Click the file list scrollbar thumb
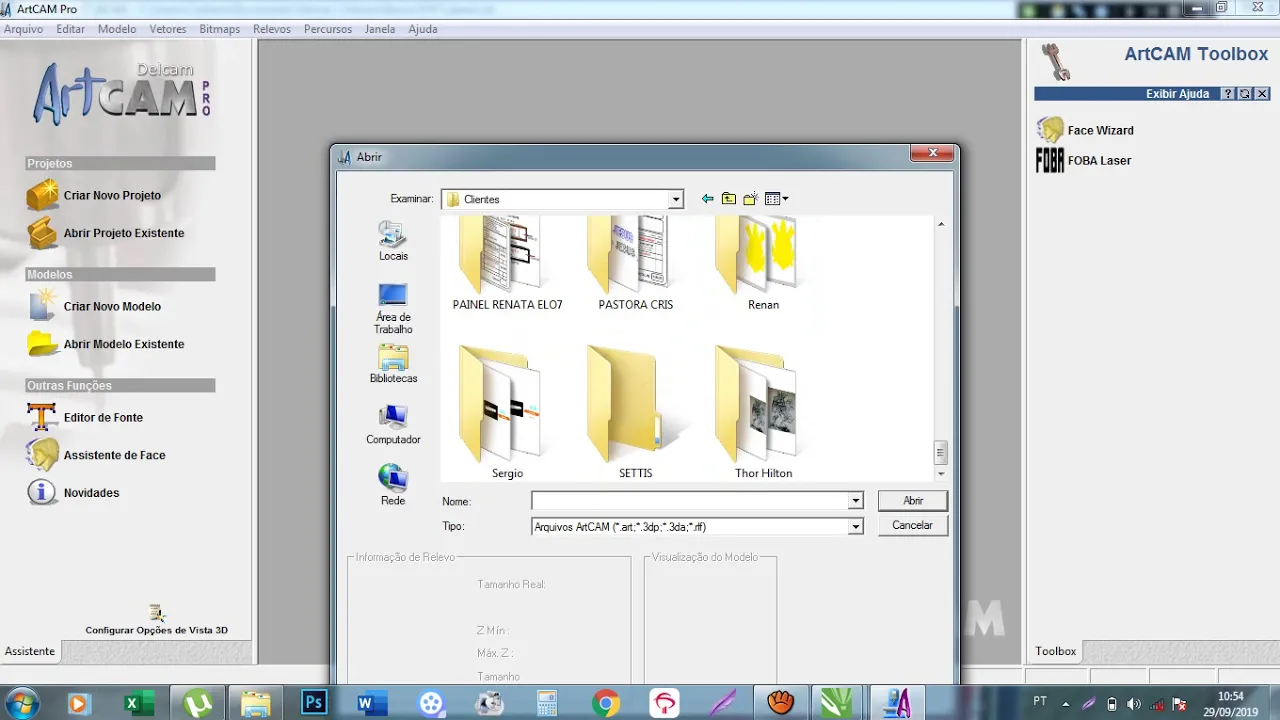1280x720 pixels. tap(940, 453)
